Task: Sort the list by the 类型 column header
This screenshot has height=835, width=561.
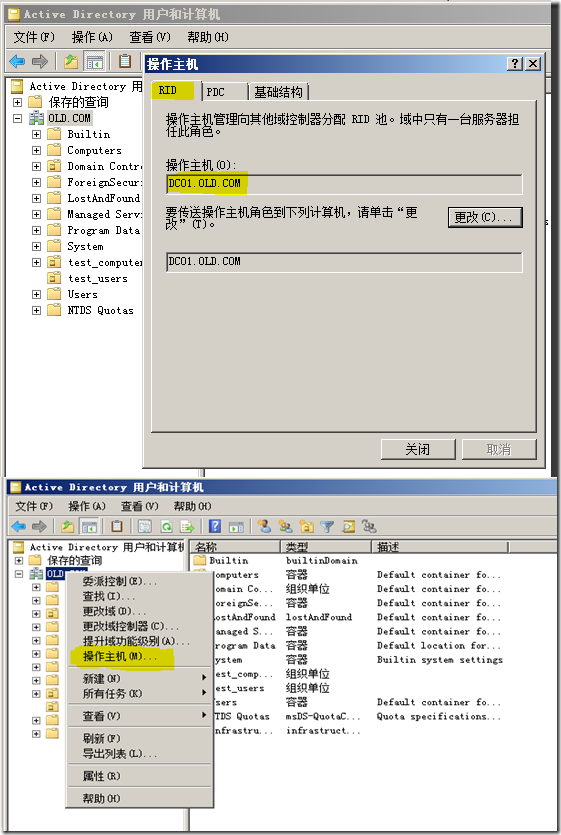Action: 326,546
